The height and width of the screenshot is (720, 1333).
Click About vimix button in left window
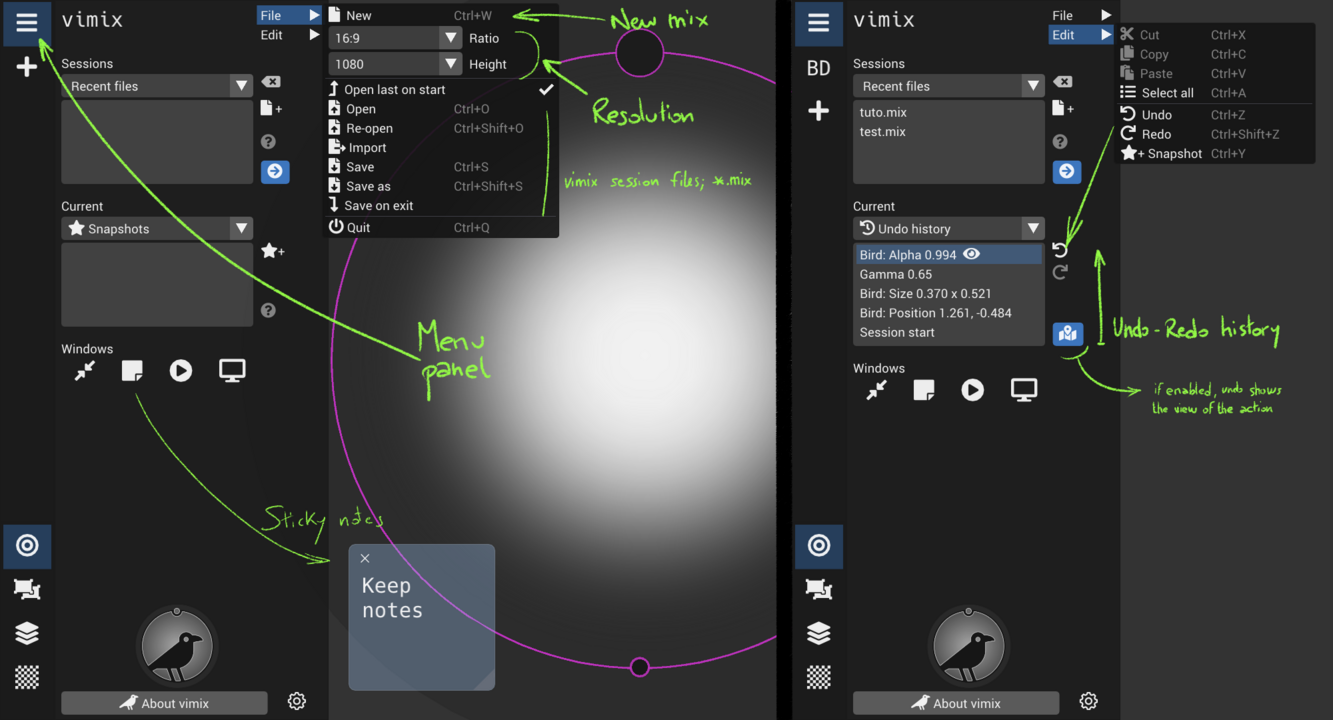[x=164, y=703]
